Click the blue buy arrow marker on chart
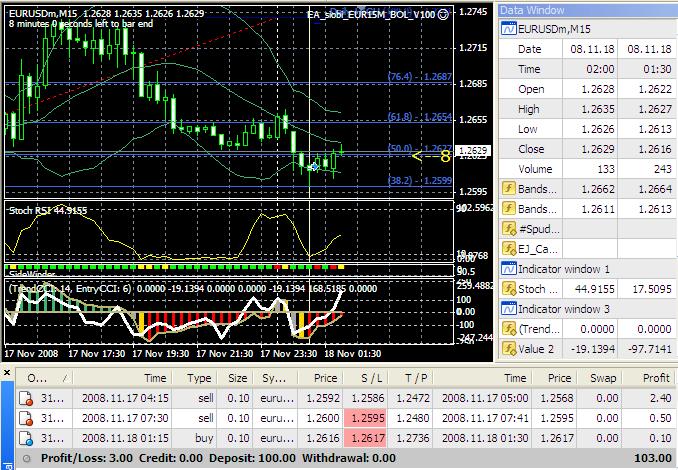The height and width of the screenshot is (470, 678). [x=314, y=166]
